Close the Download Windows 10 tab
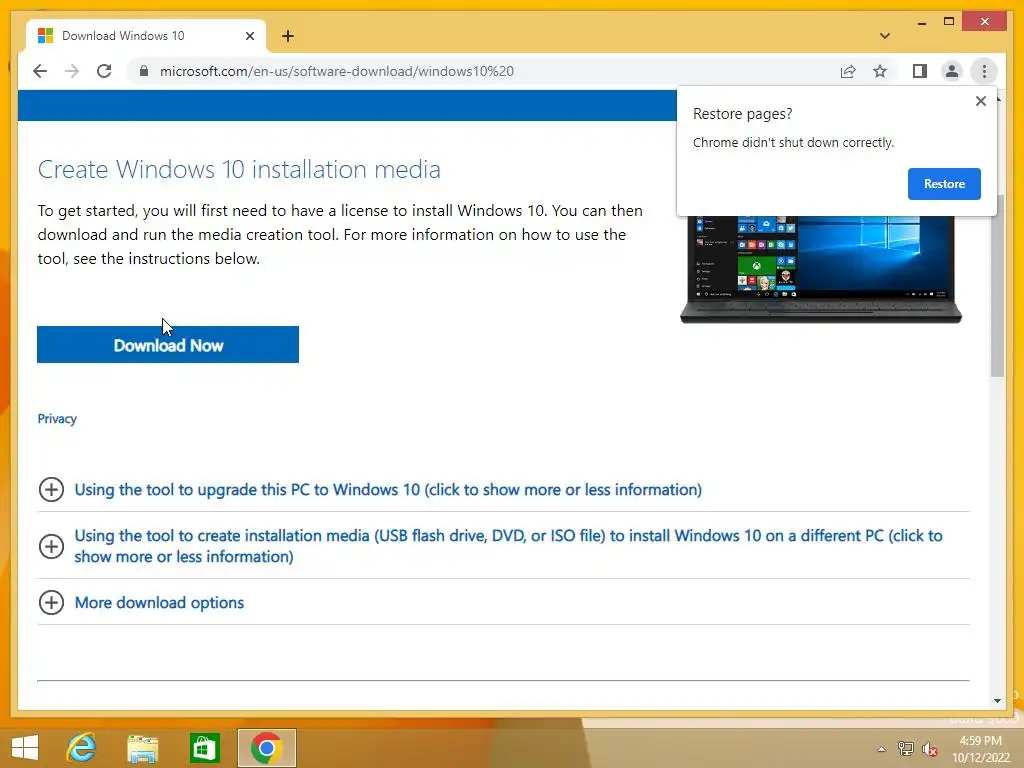This screenshot has height=768, width=1024. (249, 36)
